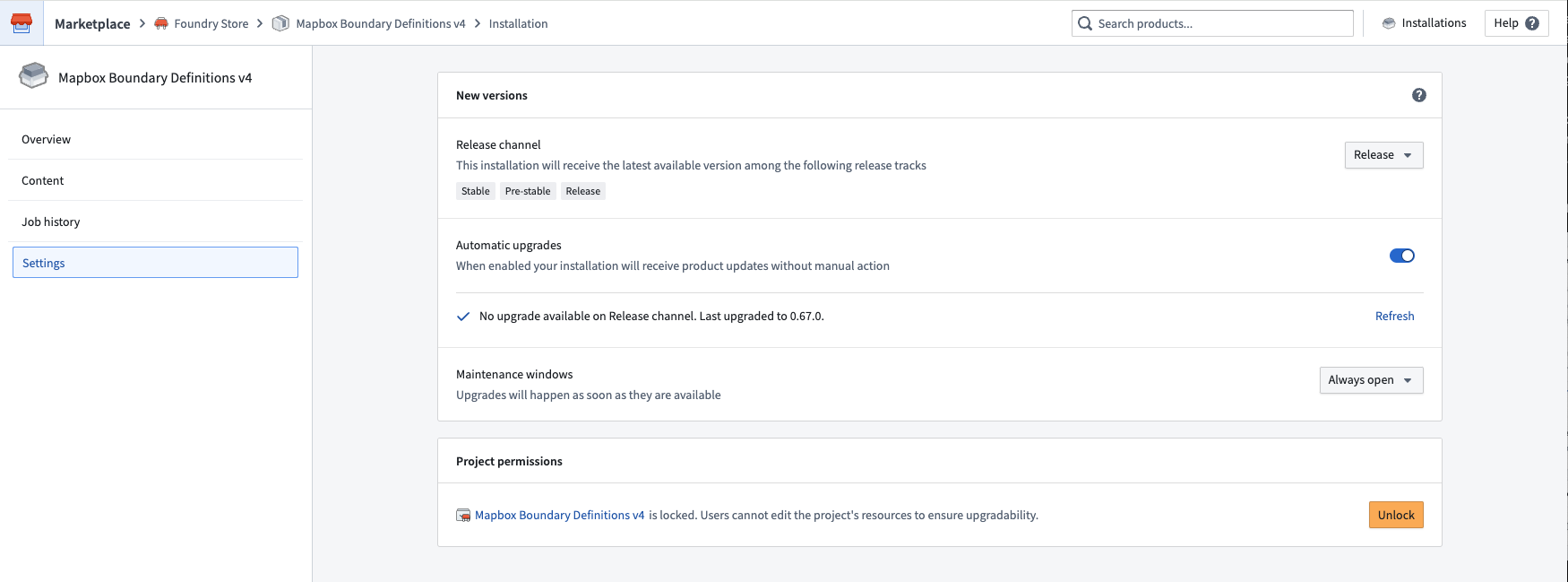Viewport: 1568px width, 582px height.
Task: Click the Release track tag
Action: click(x=583, y=191)
